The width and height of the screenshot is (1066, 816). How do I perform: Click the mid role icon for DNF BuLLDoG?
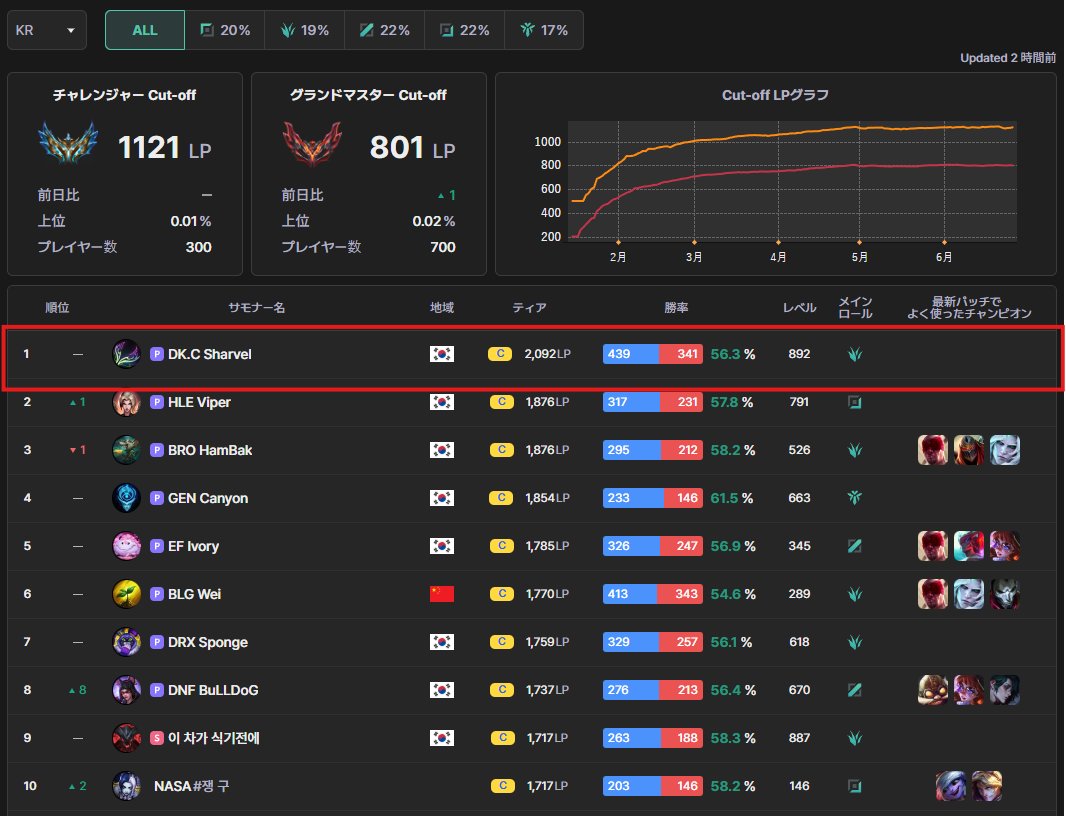click(855, 690)
